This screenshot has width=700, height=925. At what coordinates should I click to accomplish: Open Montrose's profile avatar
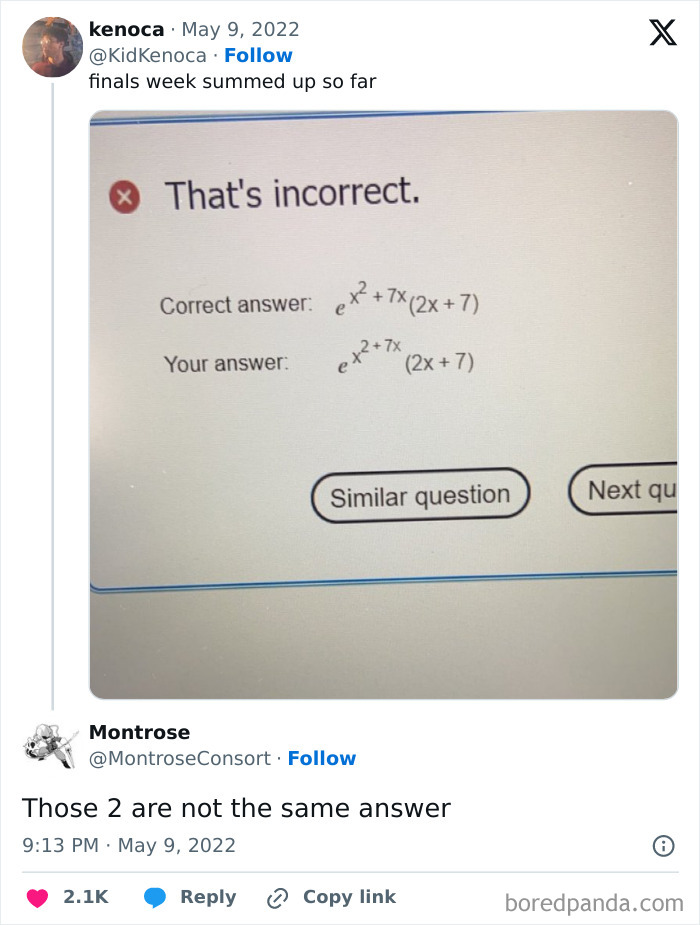click(x=51, y=747)
